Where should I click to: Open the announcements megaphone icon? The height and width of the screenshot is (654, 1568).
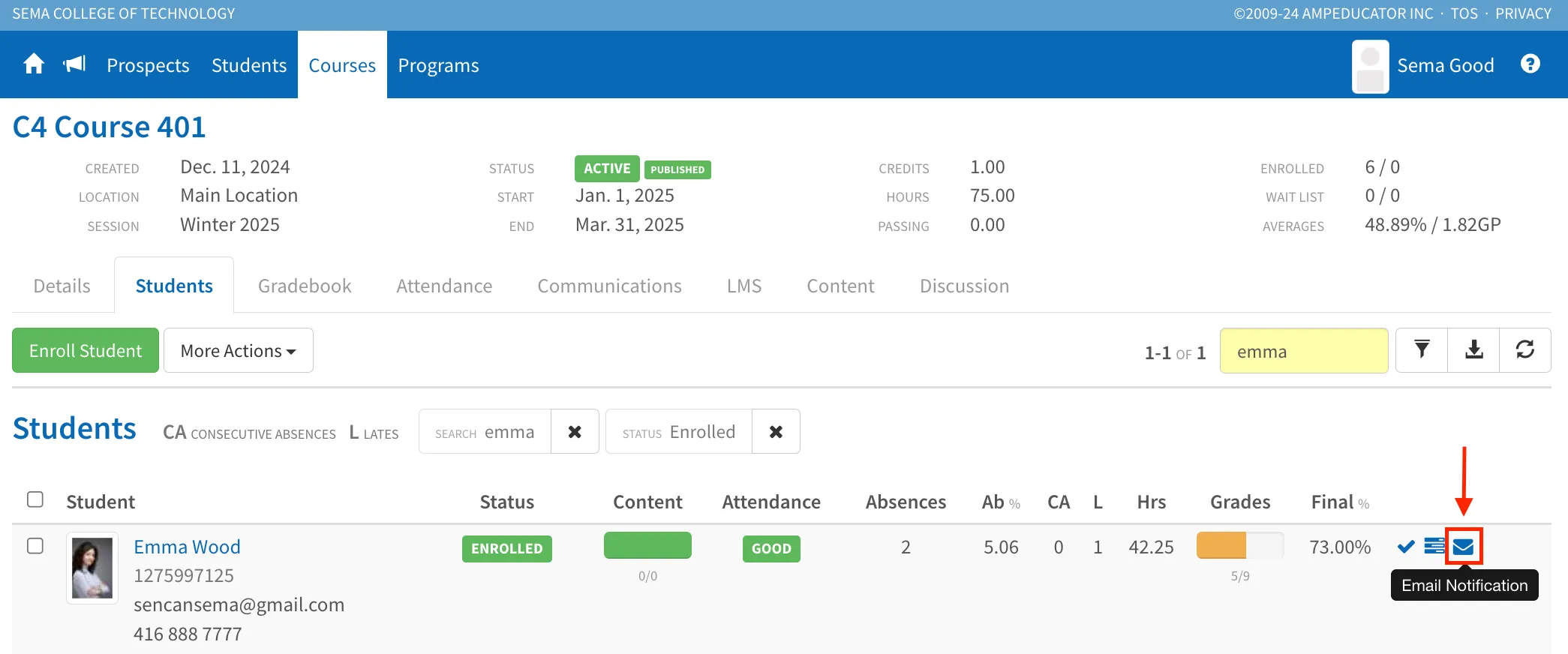point(75,64)
